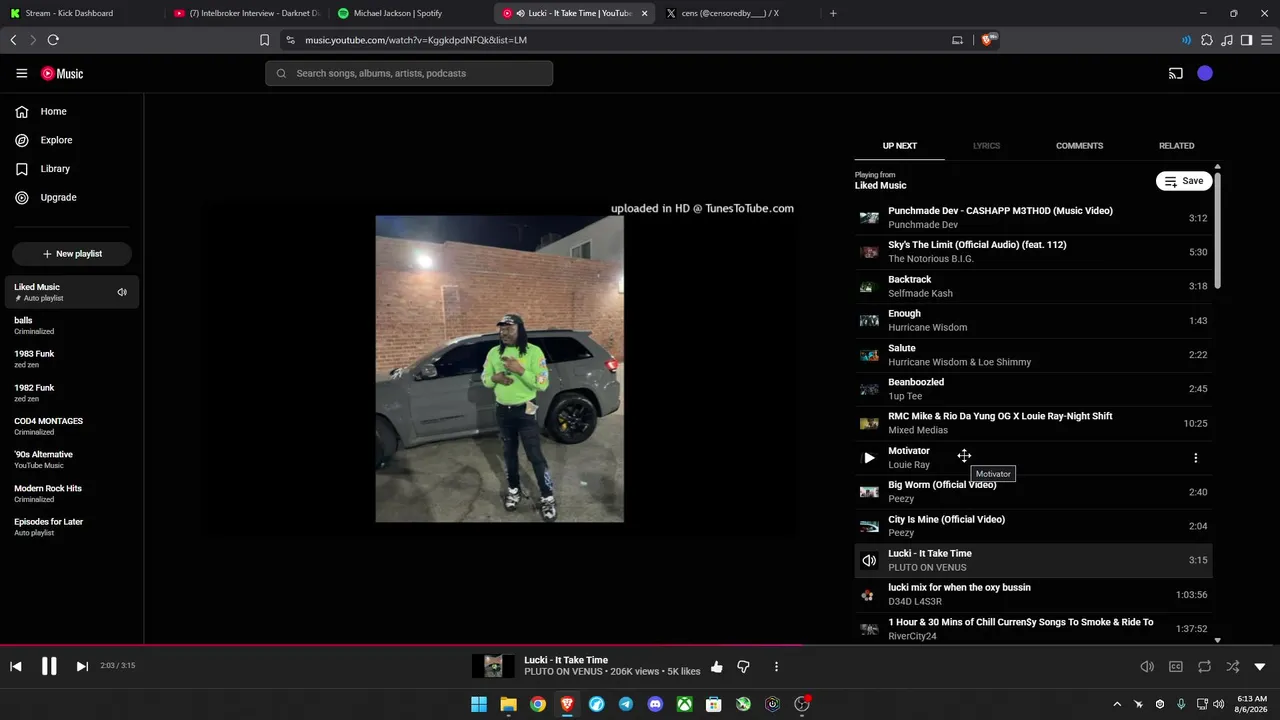The image size is (1280, 720).
Task: Open the browser extensions menu
Action: coord(1207,40)
